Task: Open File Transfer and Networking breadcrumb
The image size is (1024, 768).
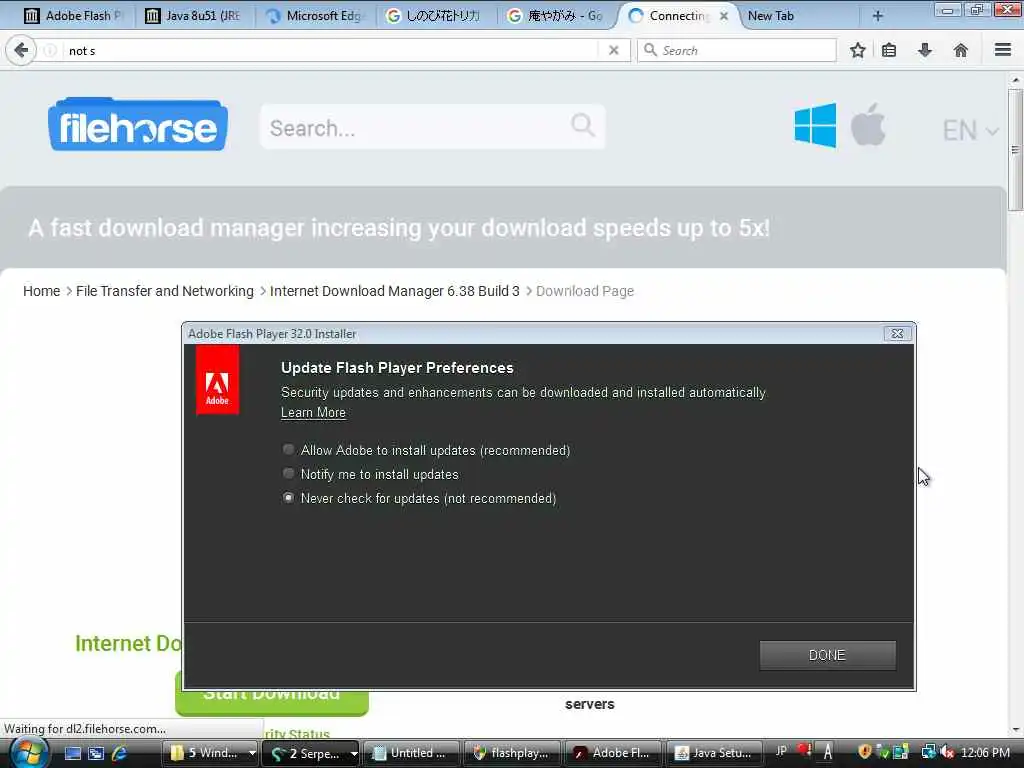Action: pos(165,291)
